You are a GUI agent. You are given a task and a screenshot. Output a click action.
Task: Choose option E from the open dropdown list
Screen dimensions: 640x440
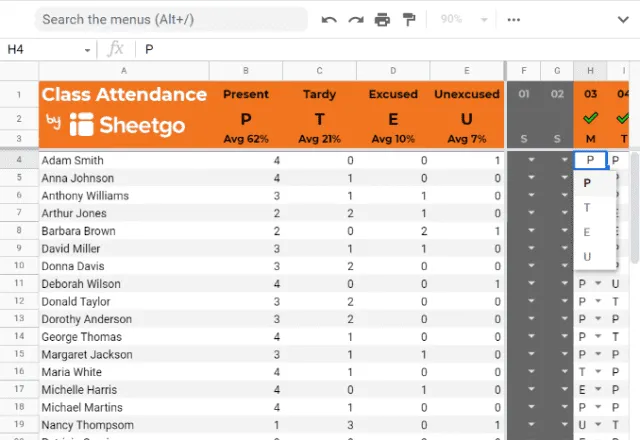coord(587,232)
